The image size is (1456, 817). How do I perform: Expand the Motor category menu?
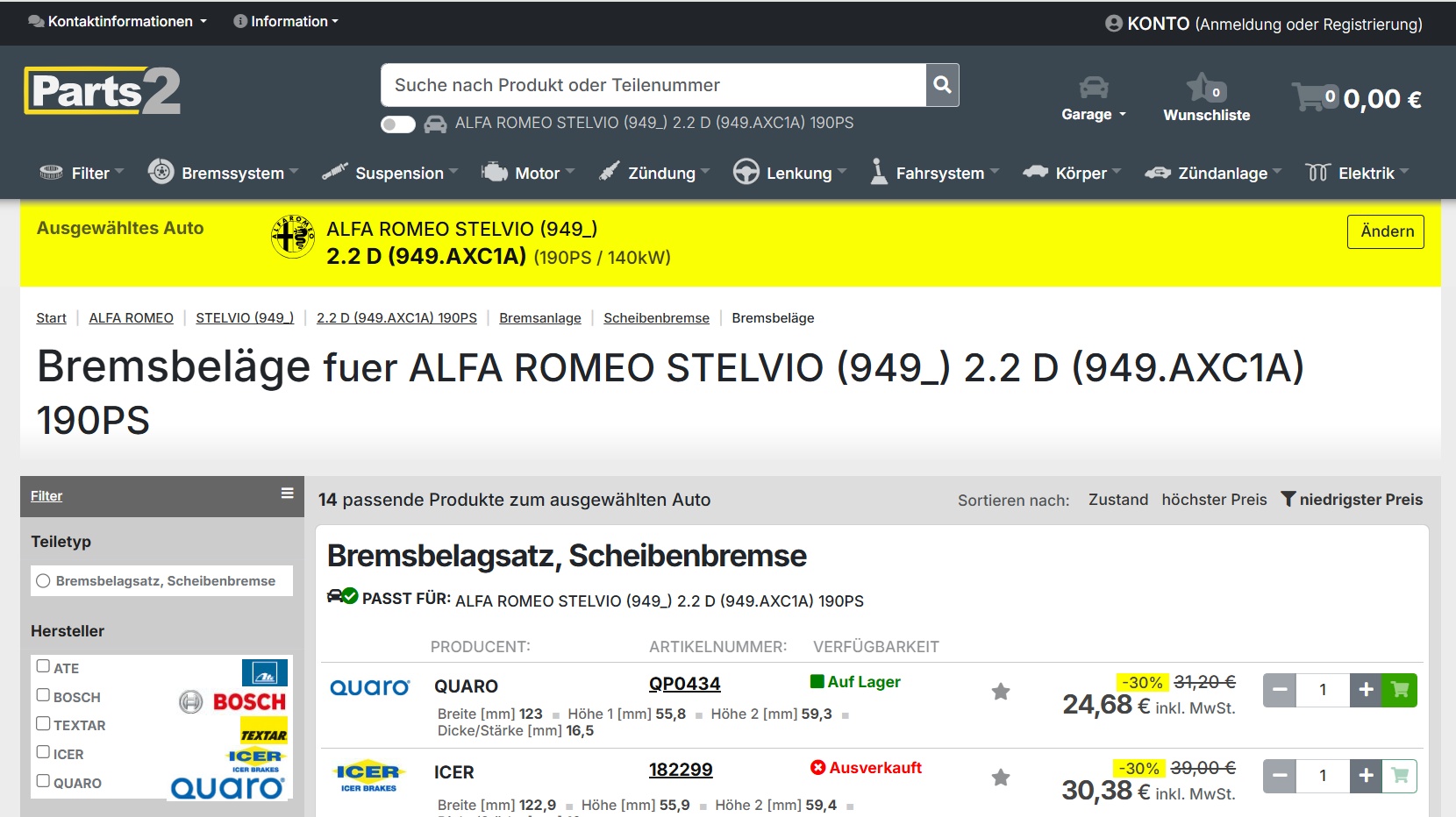[x=528, y=173]
